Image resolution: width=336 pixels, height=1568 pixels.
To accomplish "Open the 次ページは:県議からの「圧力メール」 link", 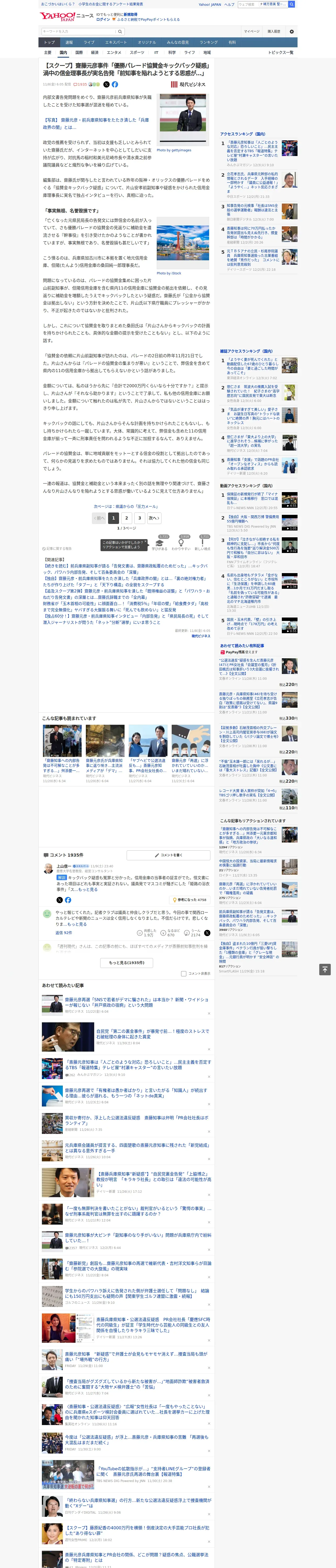I will tap(126, 506).
